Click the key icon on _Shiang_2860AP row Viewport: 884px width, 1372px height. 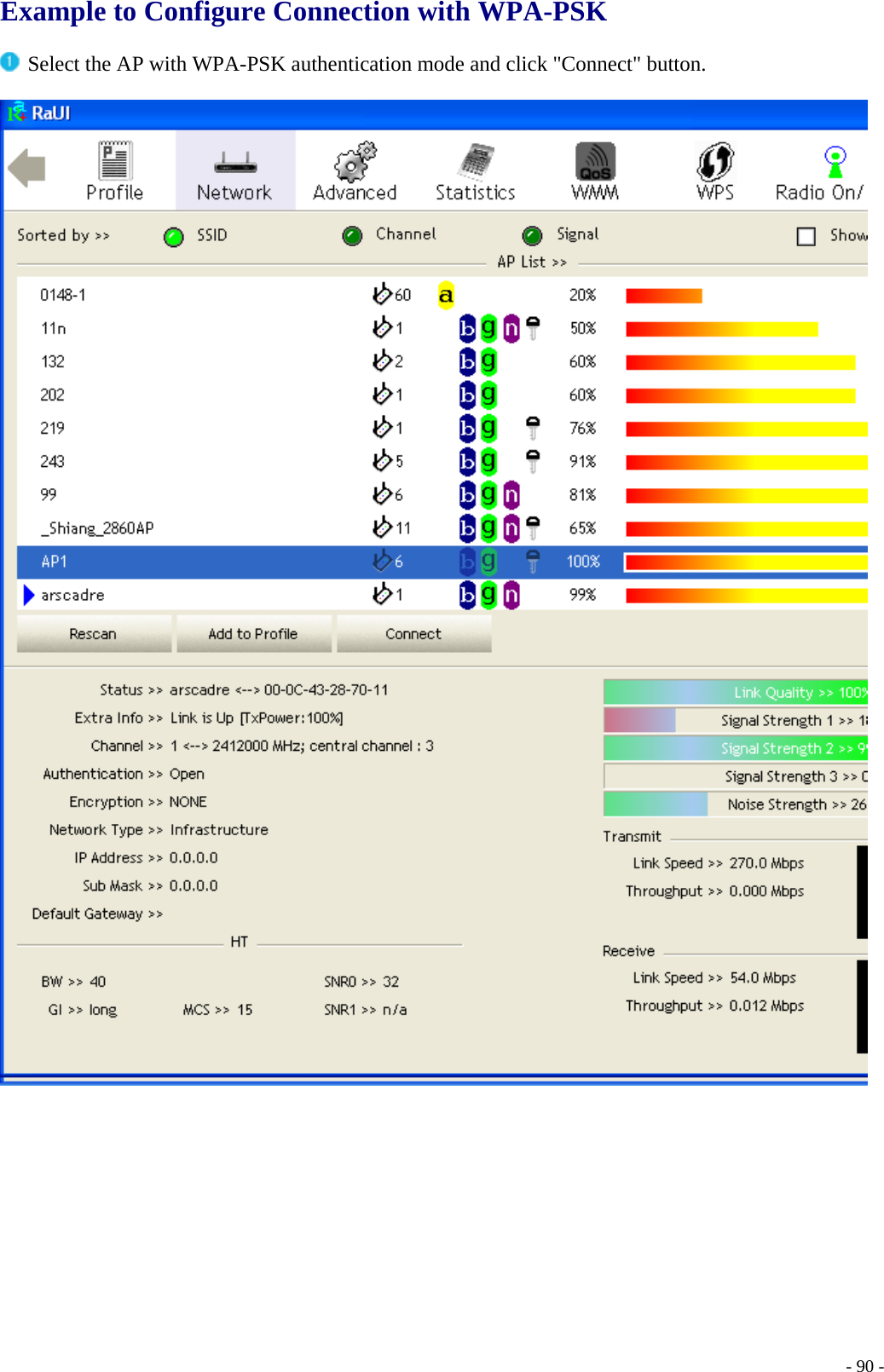[x=533, y=528]
